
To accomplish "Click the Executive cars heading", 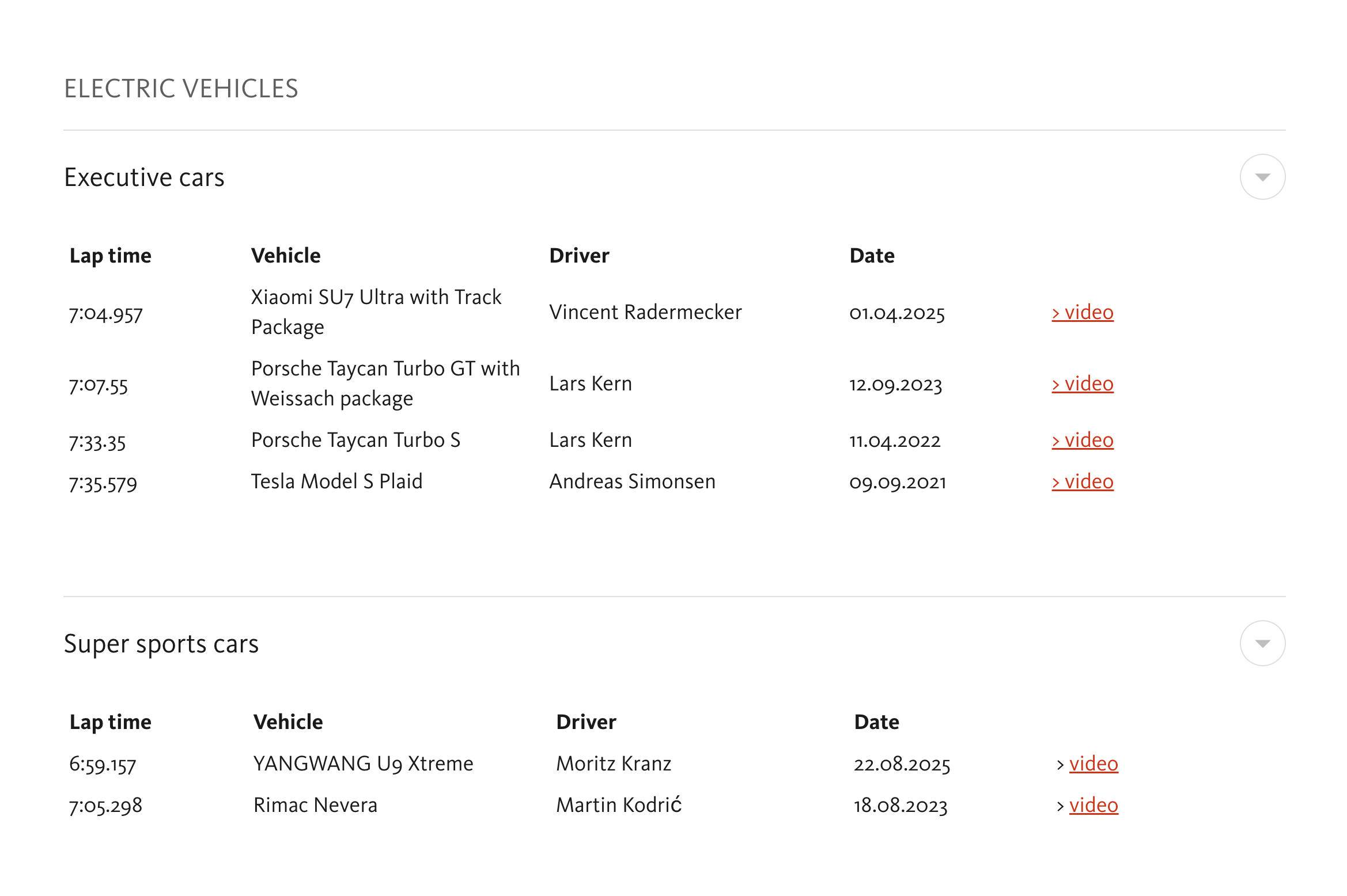I will click(144, 177).
